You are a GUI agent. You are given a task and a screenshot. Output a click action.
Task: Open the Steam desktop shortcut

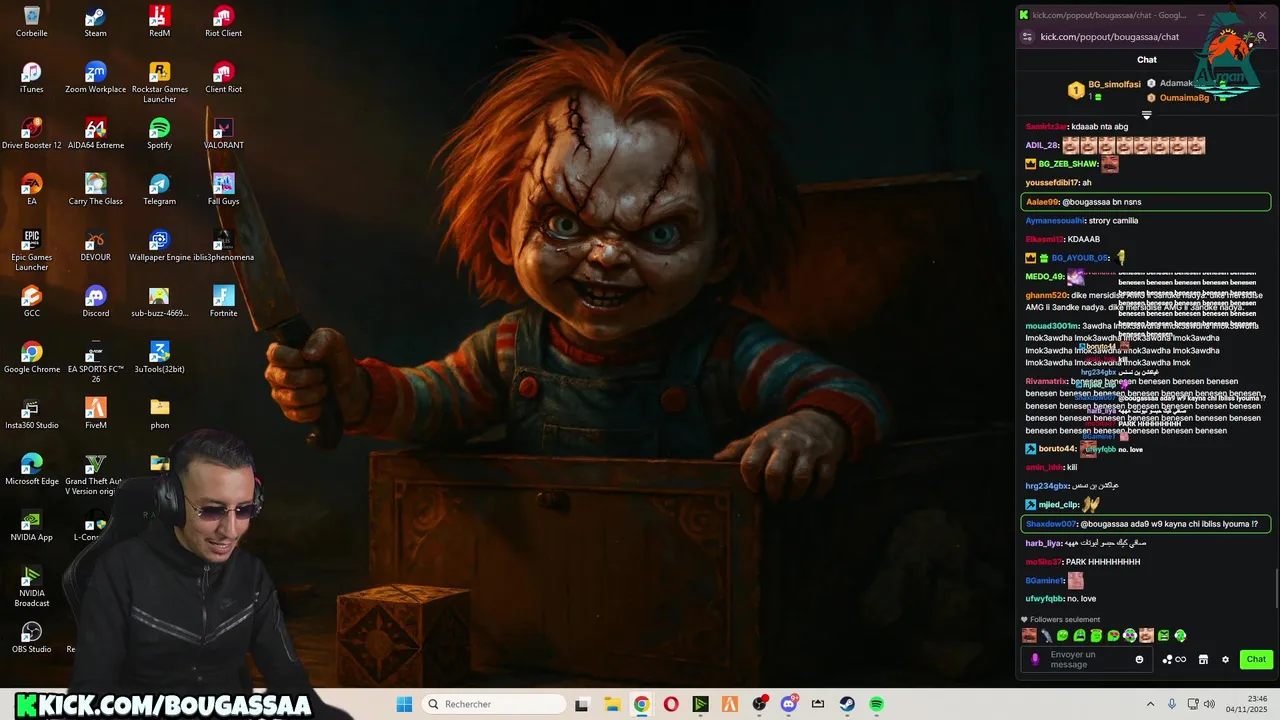[x=95, y=21]
